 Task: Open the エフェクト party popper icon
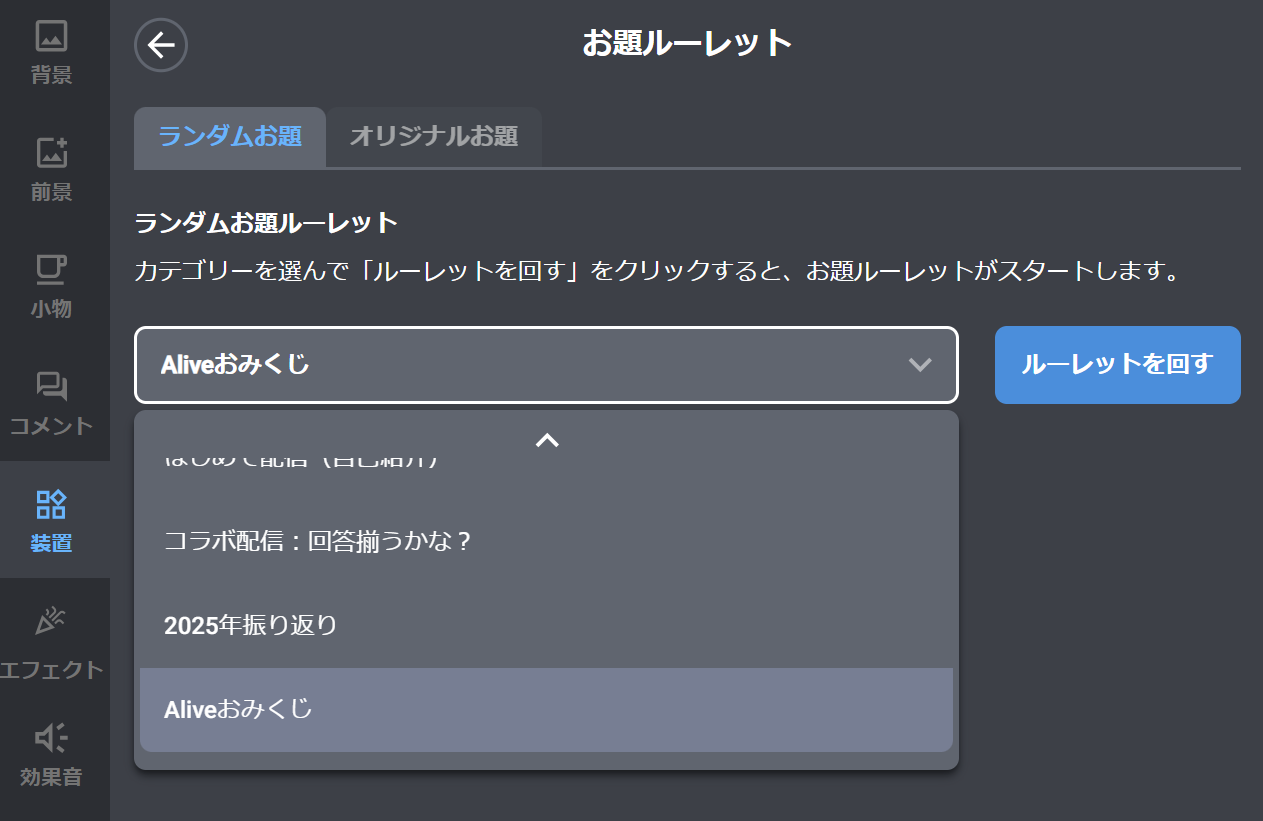(51, 621)
